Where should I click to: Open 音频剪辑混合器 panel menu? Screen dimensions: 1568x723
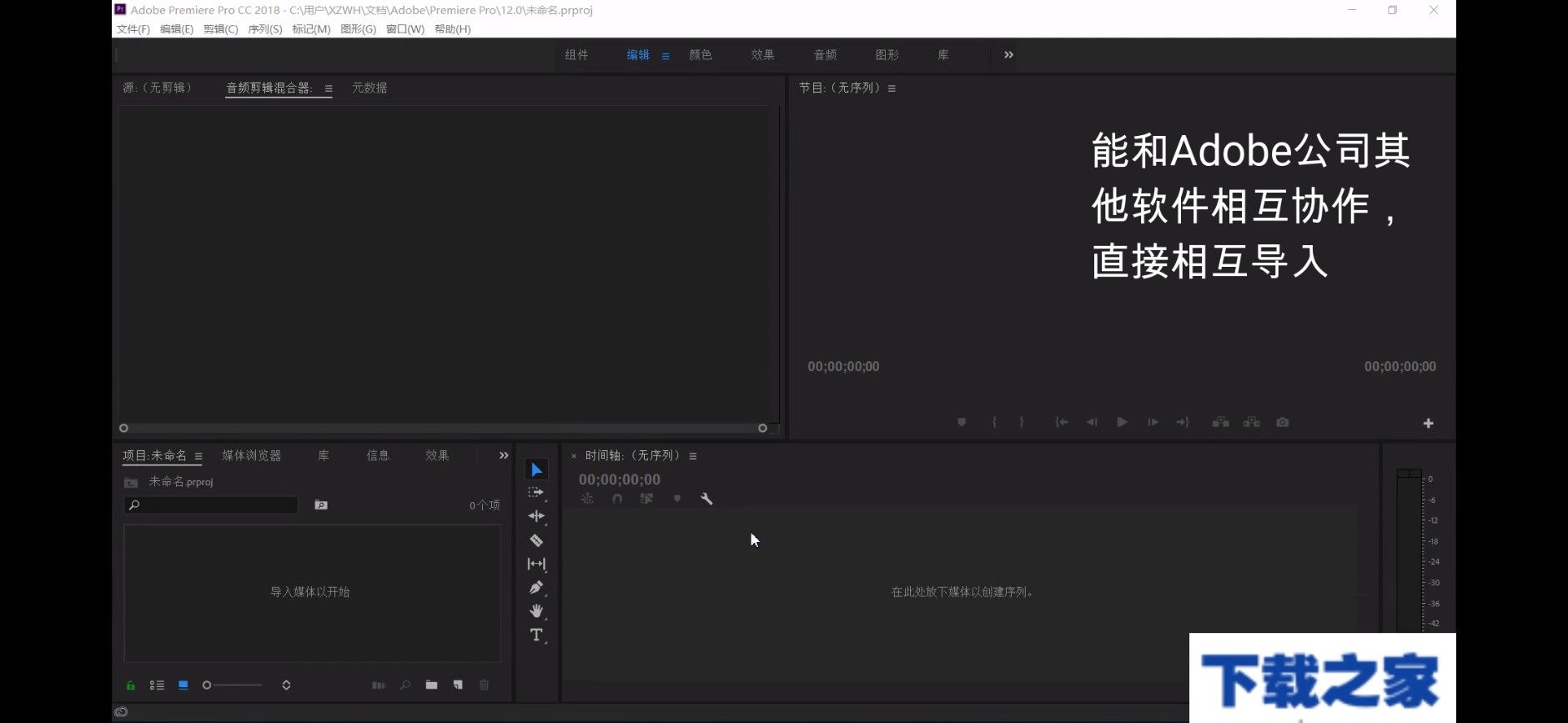coord(329,88)
